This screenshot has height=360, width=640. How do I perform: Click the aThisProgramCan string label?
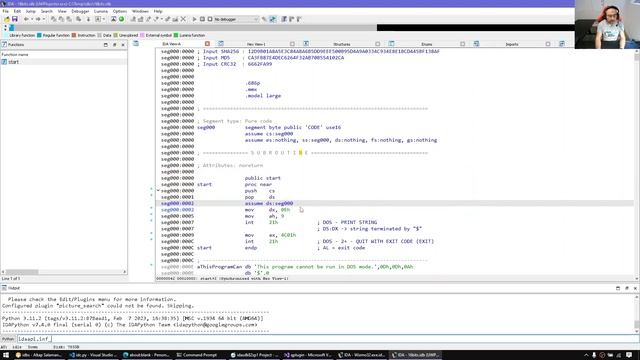(220, 267)
